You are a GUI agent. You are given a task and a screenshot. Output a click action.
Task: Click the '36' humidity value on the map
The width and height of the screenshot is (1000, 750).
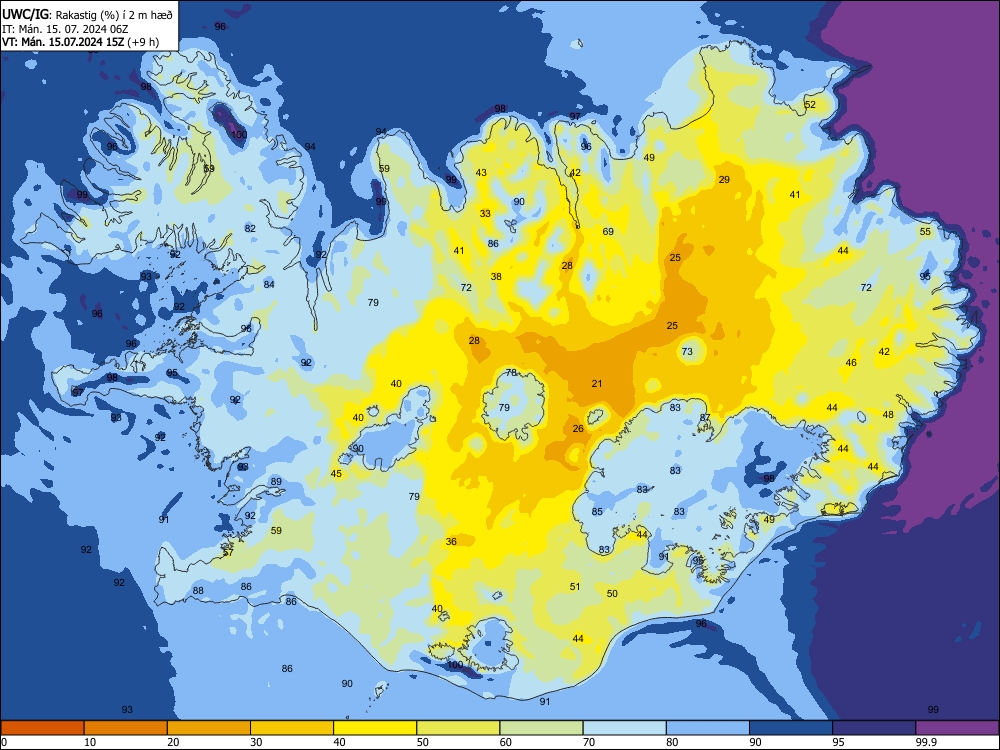tap(451, 541)
